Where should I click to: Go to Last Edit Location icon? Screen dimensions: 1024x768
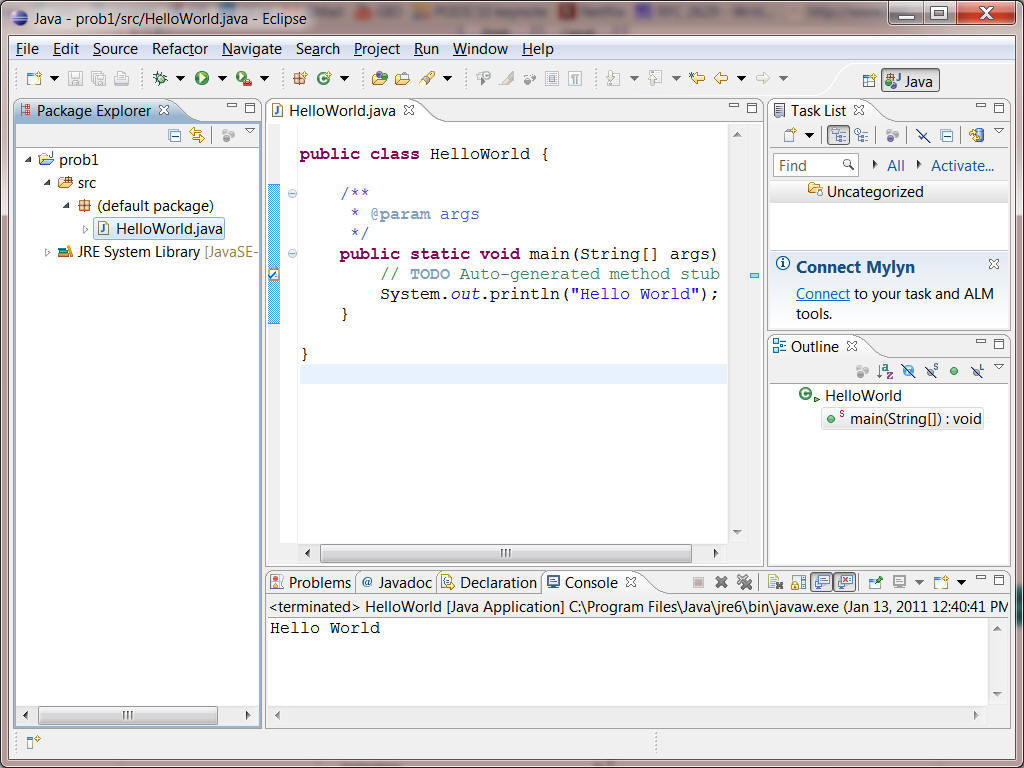(x=697, y=78)
